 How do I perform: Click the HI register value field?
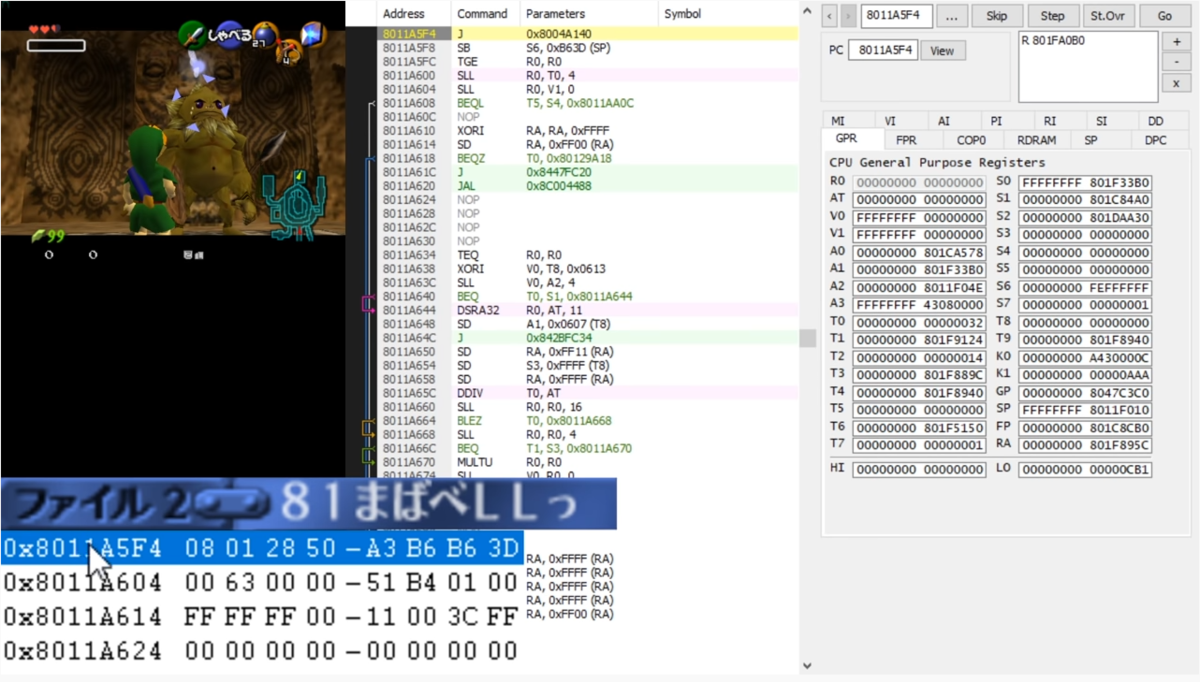pos(919,469)
